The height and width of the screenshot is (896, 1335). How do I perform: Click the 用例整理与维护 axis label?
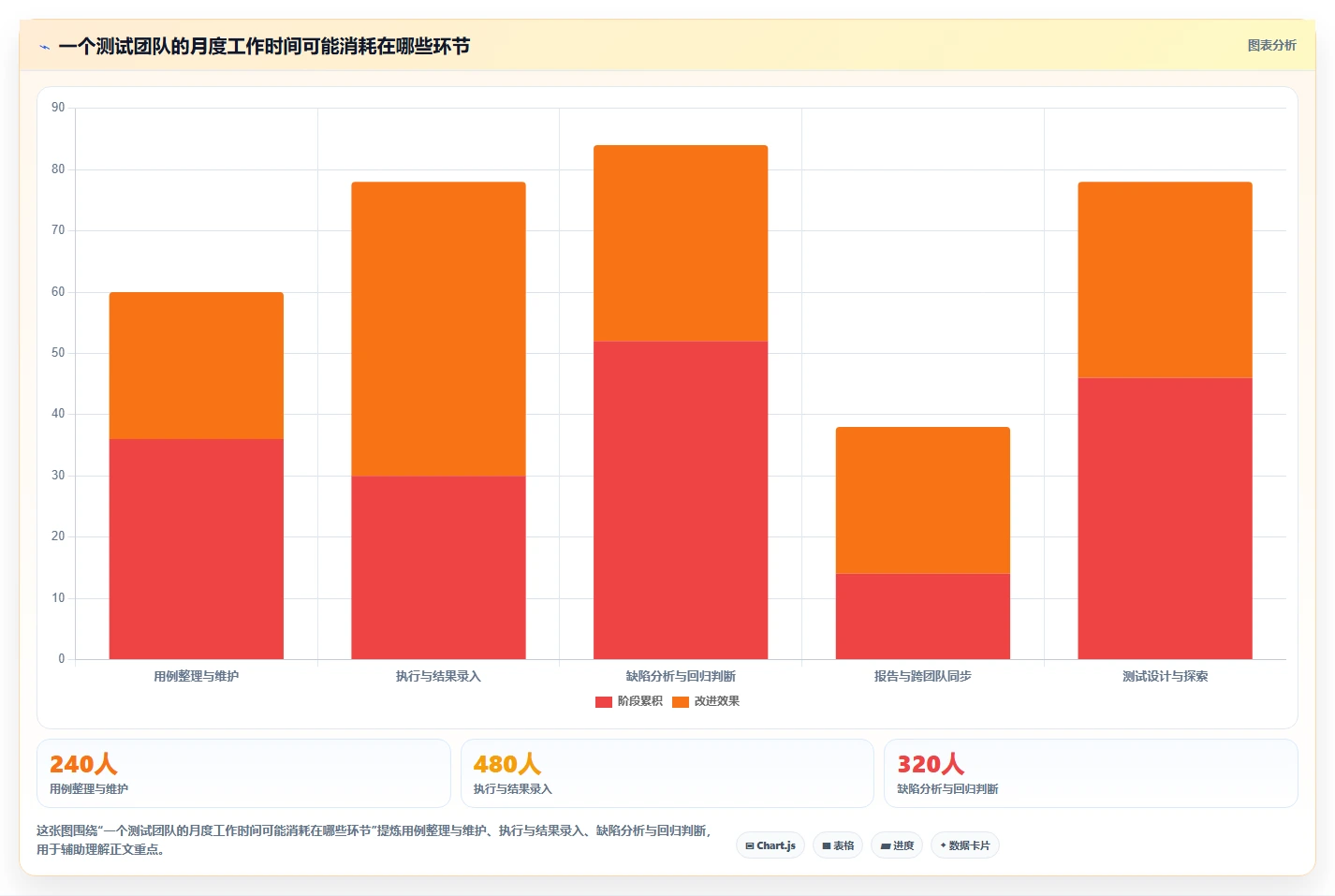(x=197, y=676)
